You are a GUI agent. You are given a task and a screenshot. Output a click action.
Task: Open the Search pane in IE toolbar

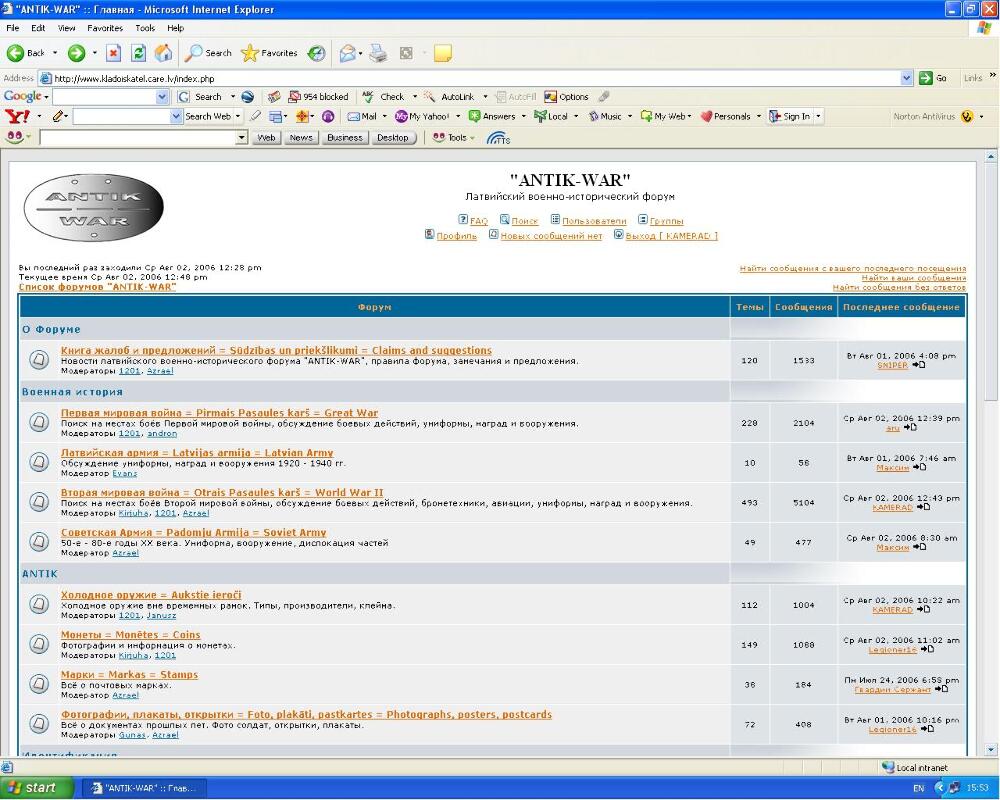pyautogui.click(x=208, y=53)
